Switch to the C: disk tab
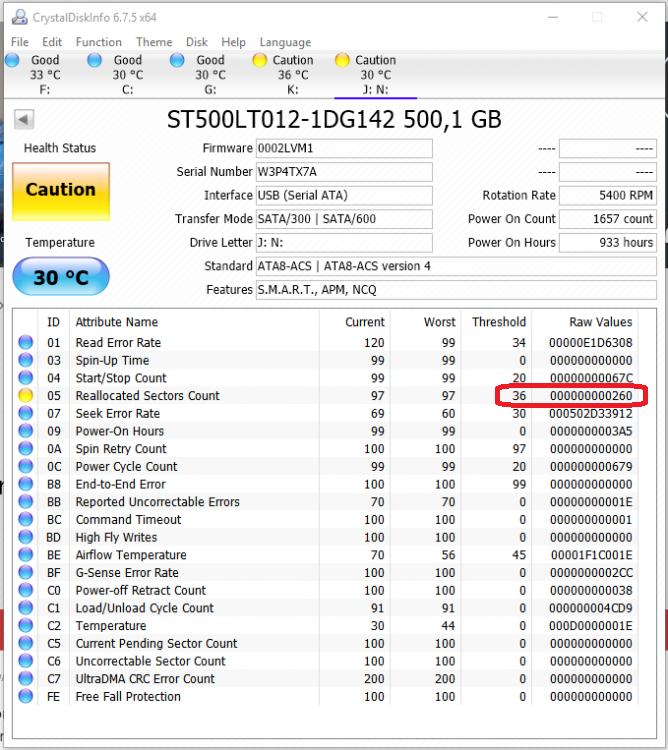This screenshot has height=750, width=668. (x=128, y=75)
